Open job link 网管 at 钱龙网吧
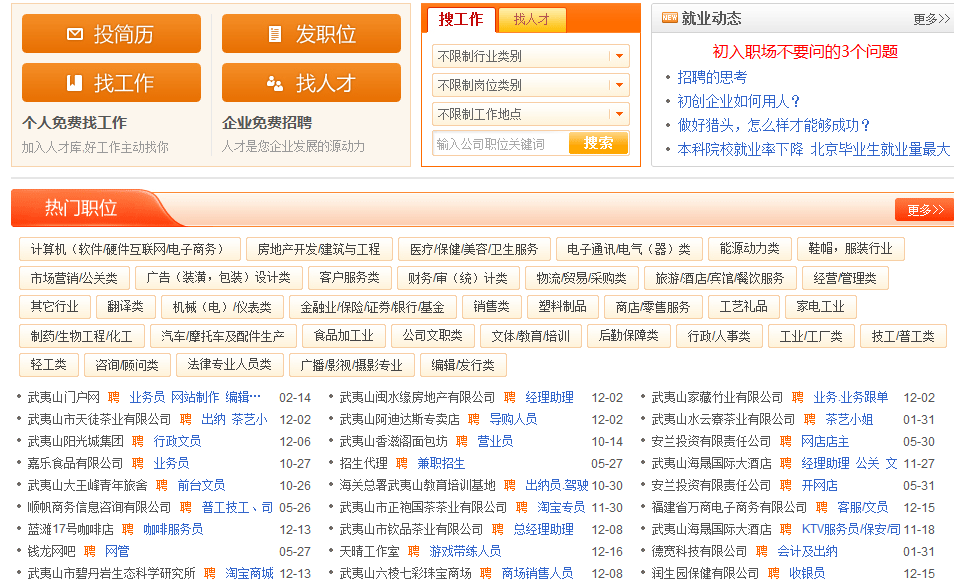 117,551
